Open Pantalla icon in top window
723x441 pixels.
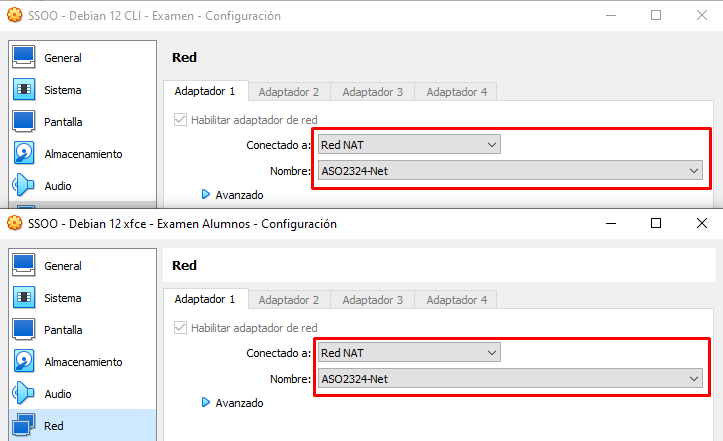[24, 122]
